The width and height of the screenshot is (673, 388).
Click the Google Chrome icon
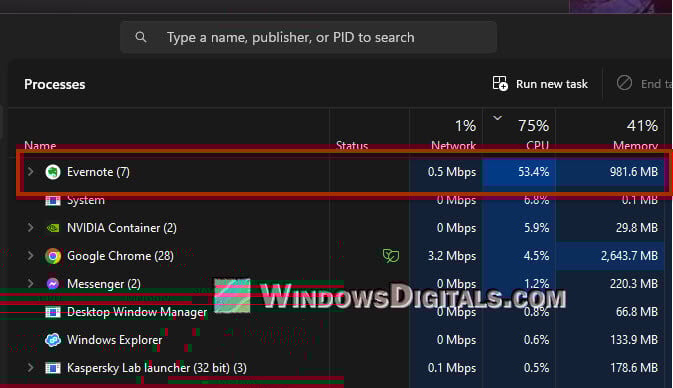53,256
